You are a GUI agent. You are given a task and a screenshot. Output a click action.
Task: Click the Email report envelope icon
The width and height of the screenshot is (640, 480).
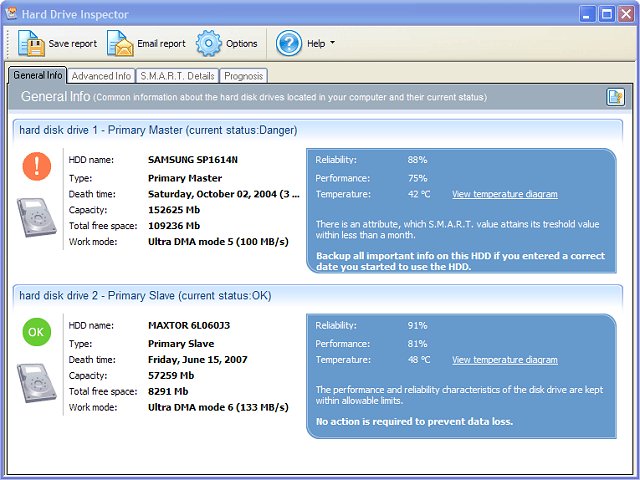(120, 43)
